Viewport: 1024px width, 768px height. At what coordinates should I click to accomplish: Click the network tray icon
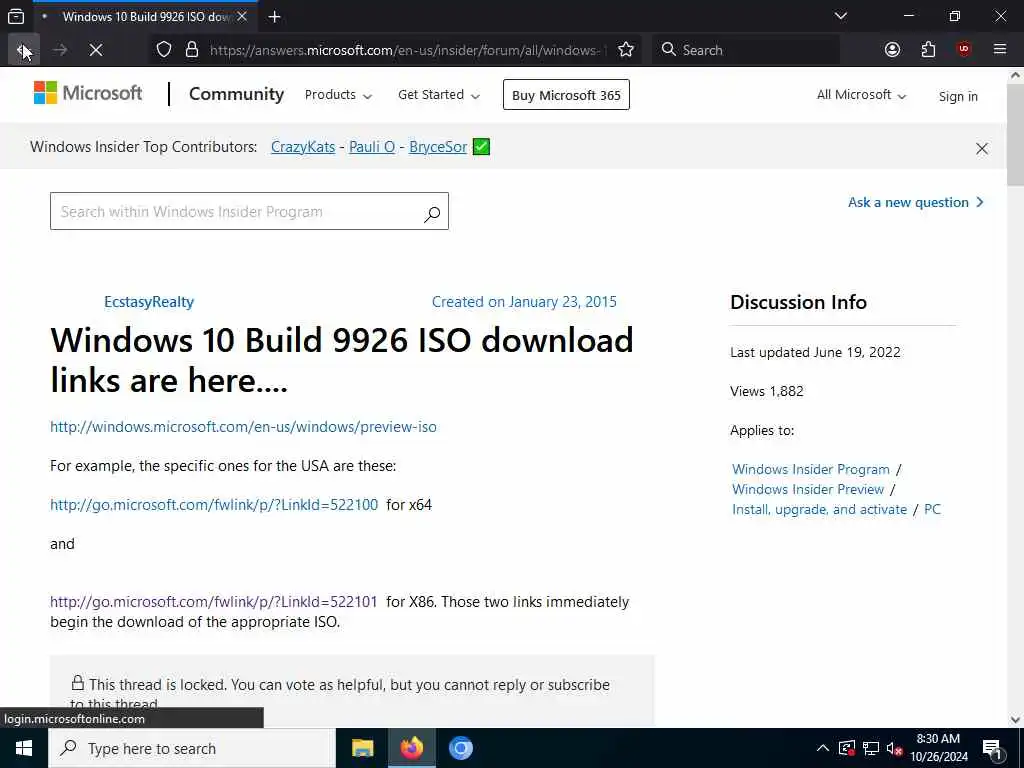coord(871,748)
